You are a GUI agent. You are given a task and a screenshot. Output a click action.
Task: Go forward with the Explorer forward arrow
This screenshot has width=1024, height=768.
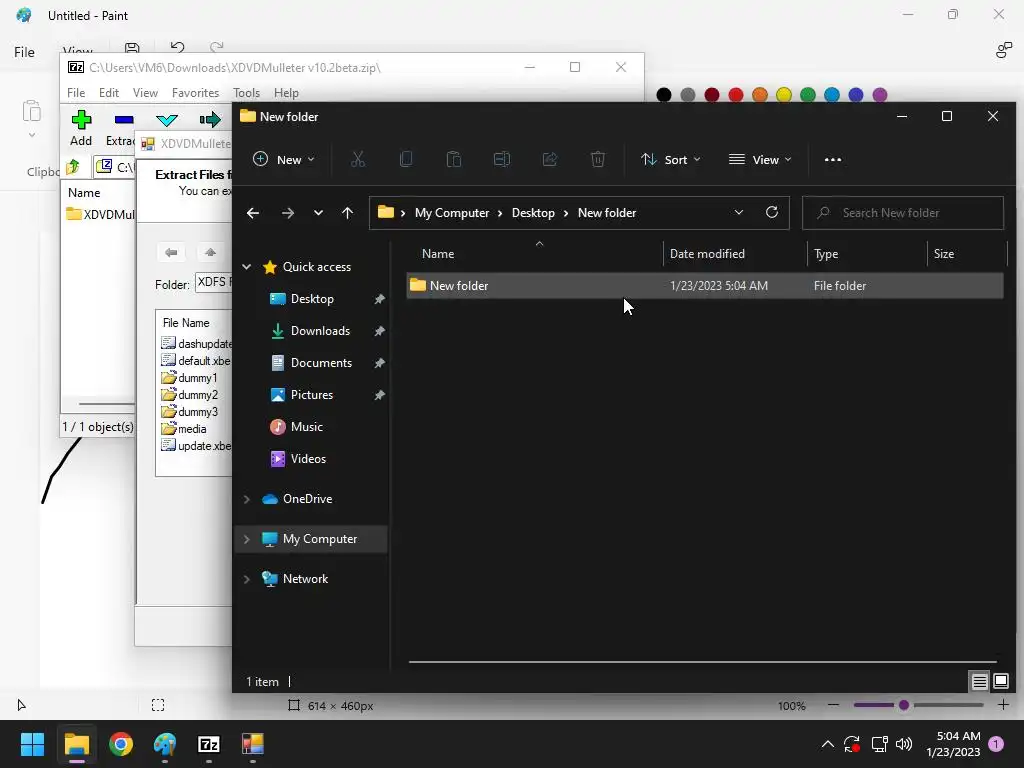287,213
